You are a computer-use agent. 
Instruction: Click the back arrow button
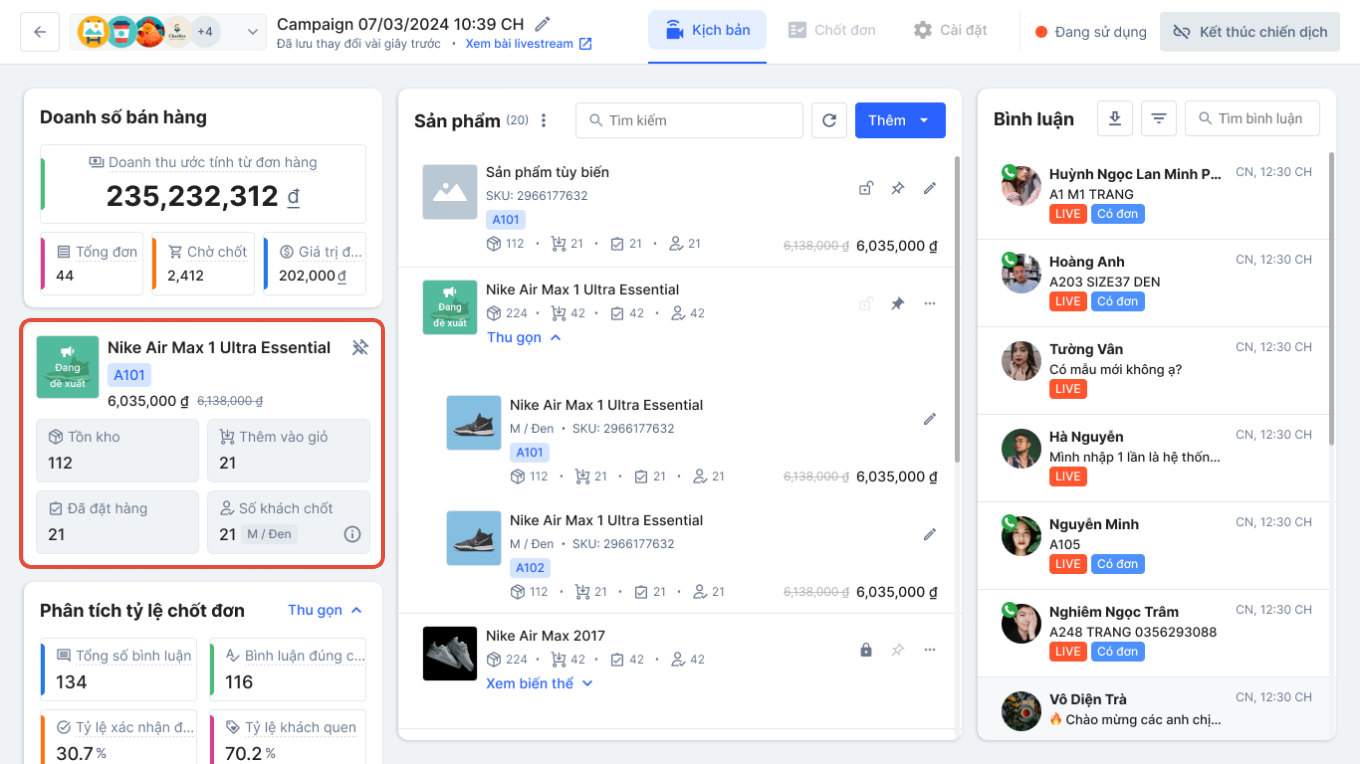coord(40,32)
